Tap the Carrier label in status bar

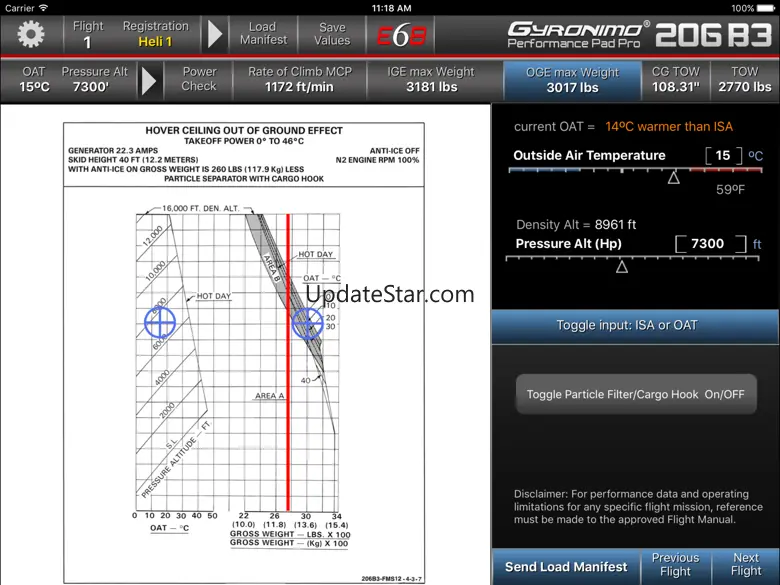pos(20,8)
